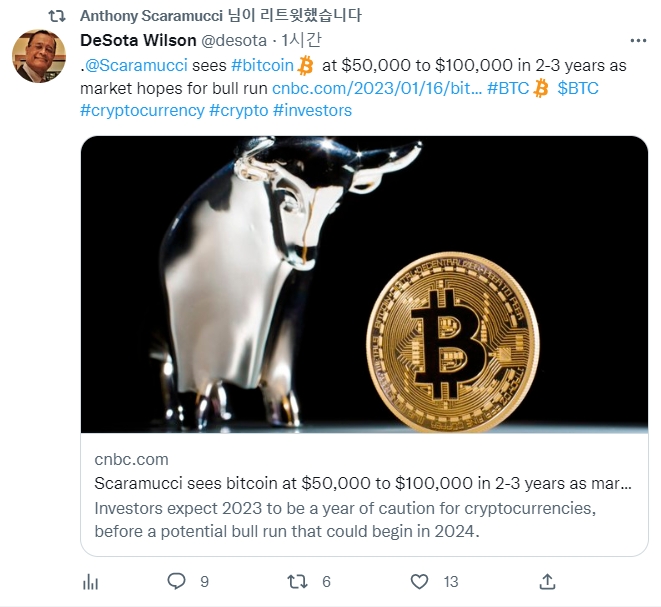Open DeSota Wilson's profile avatar

tap(39, 56)
